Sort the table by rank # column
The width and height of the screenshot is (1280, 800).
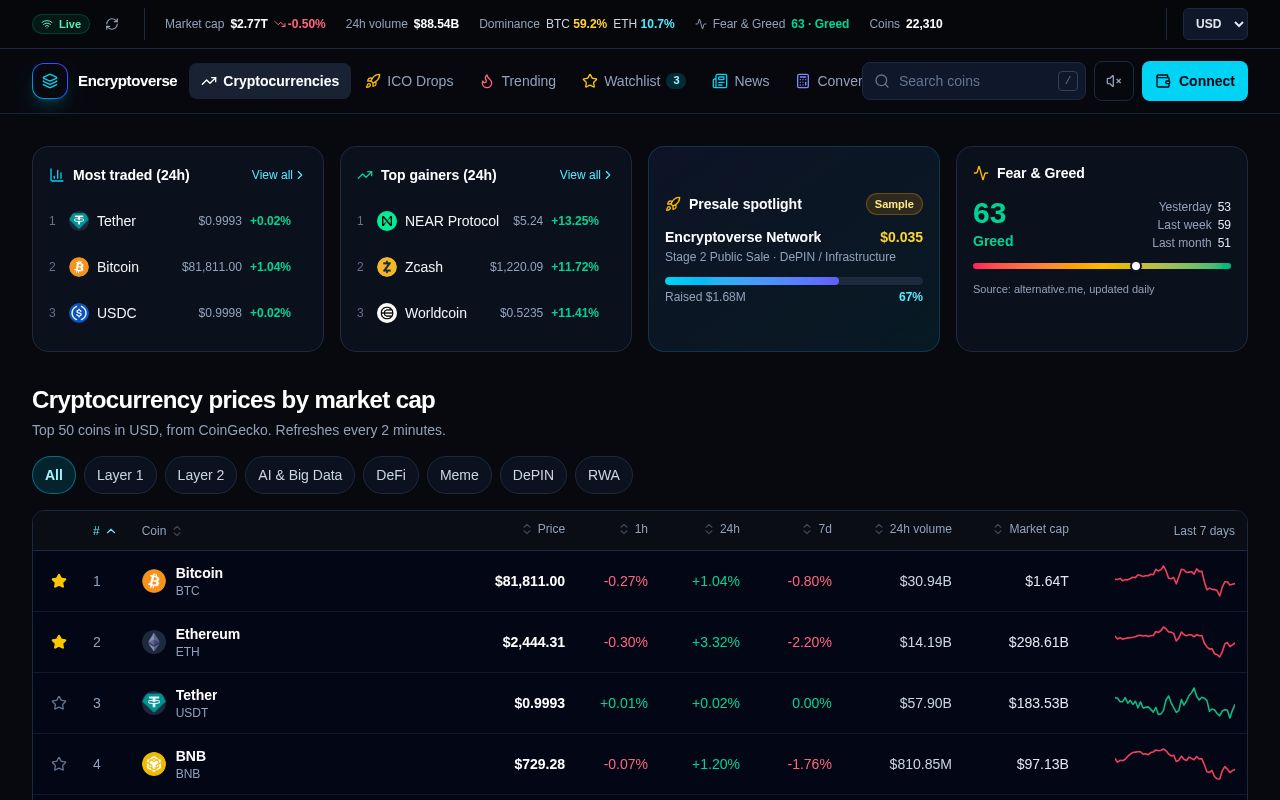104,531
